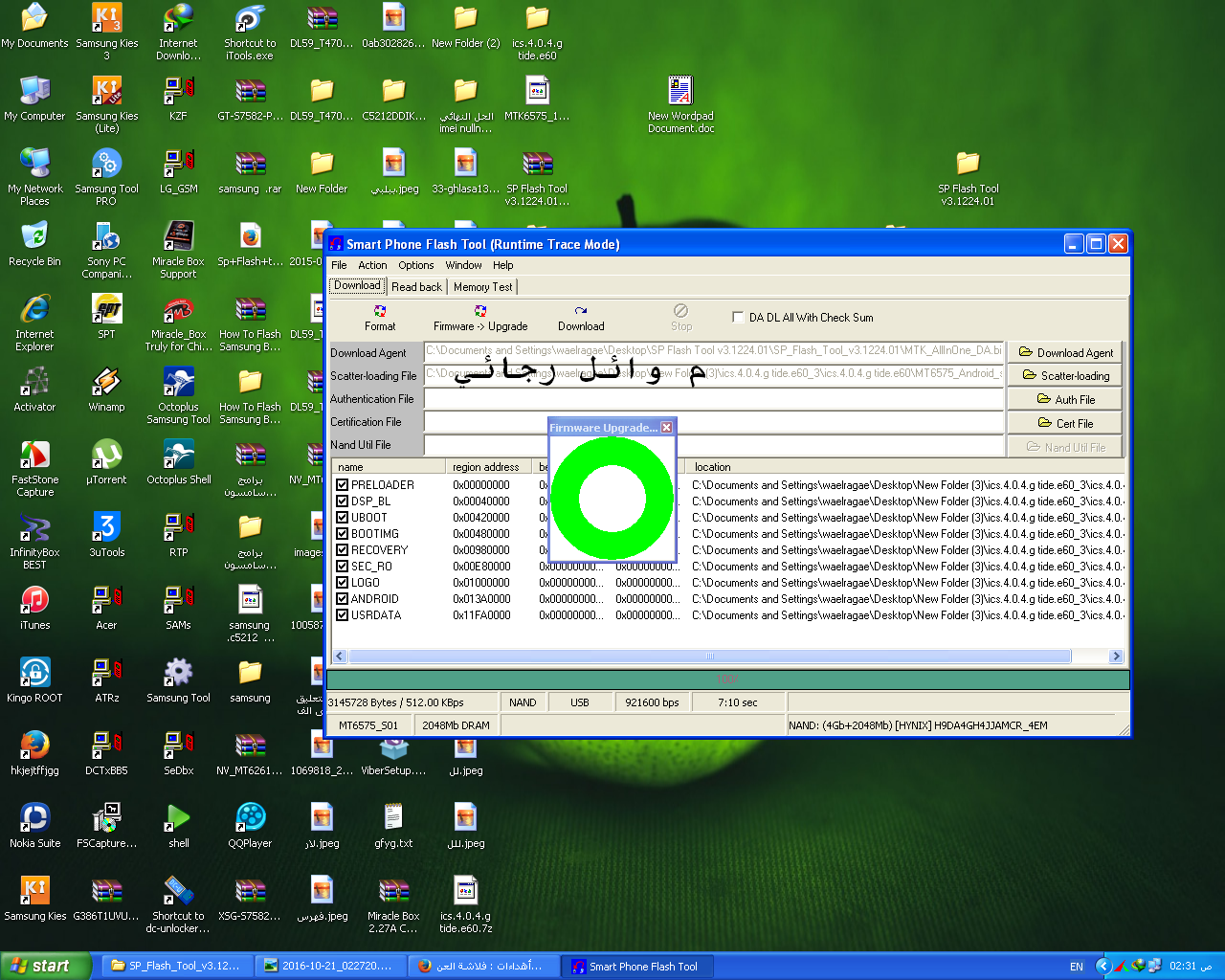Select the My Computer desktop icon

click(34, 100)
